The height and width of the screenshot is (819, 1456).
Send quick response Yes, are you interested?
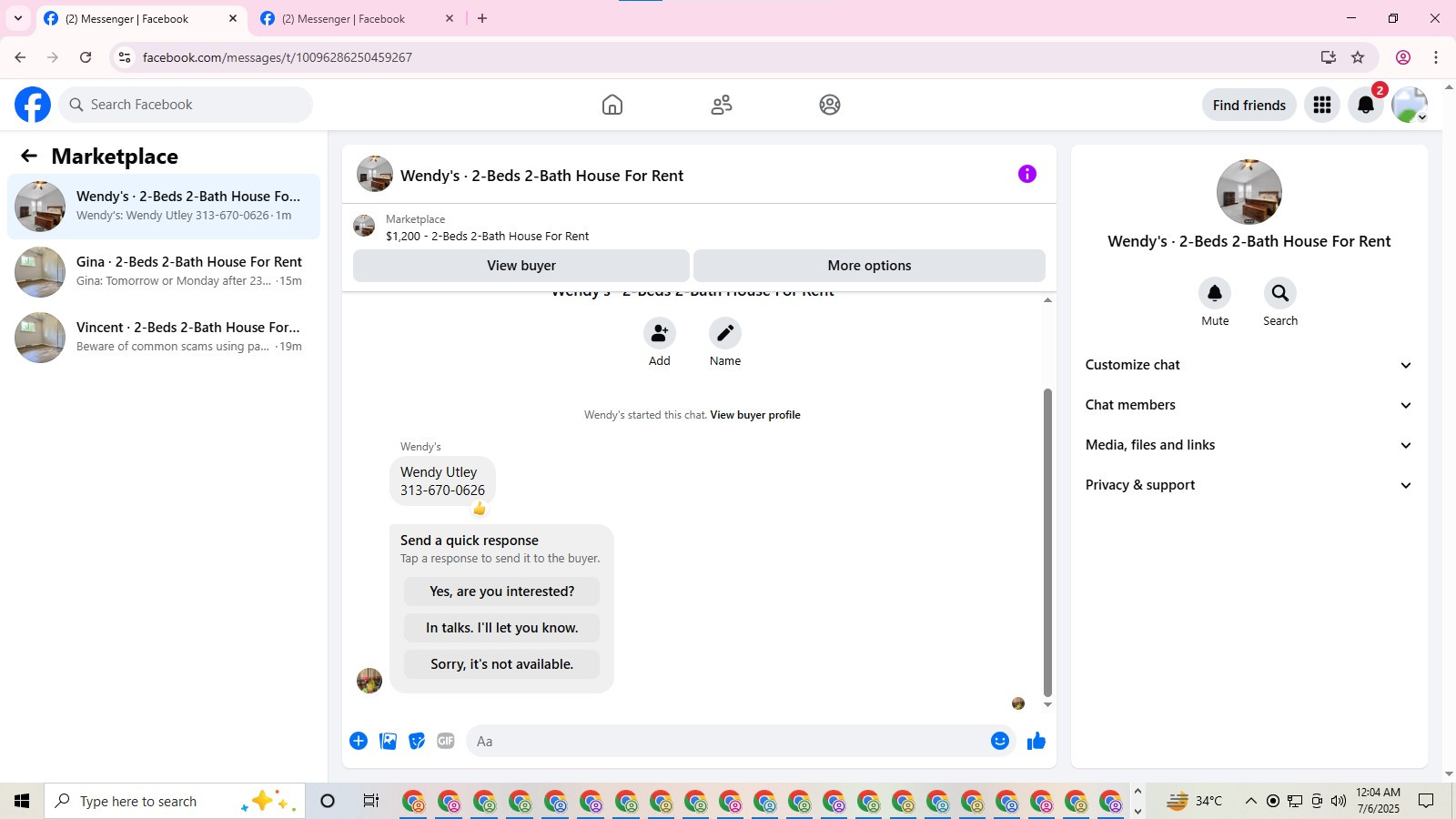pos(501,591)
